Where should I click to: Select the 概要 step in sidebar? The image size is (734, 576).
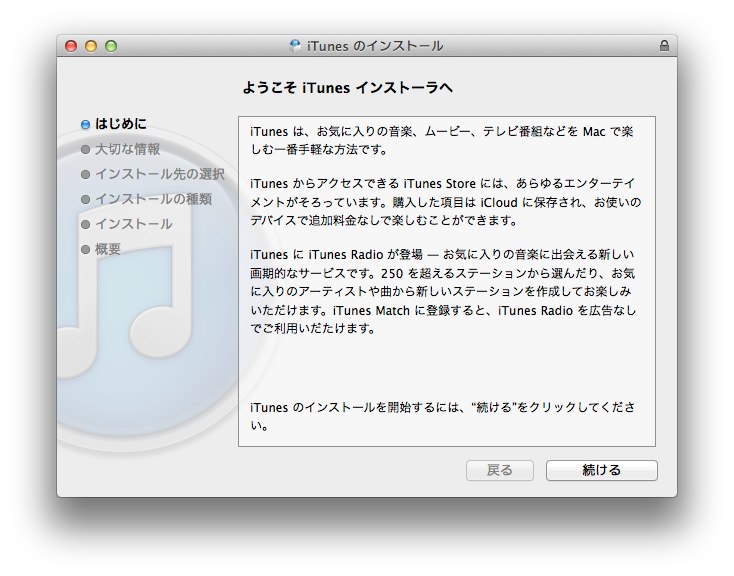tap(108, 249)
